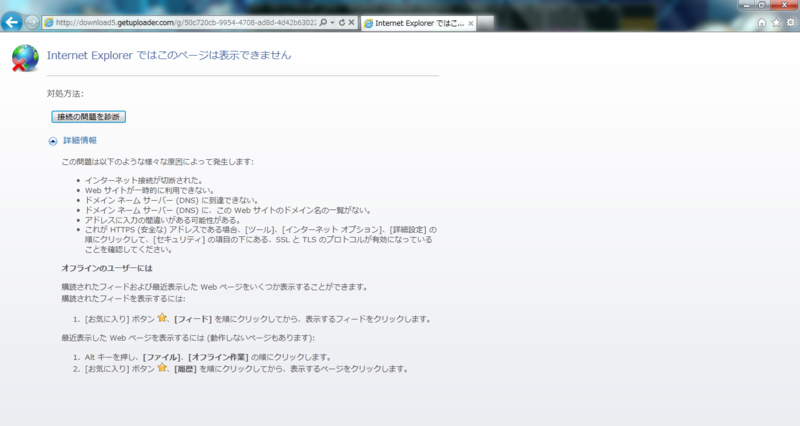
Task: Click the magnifier search icon in address bar
Action: click(x=323, y=22)
